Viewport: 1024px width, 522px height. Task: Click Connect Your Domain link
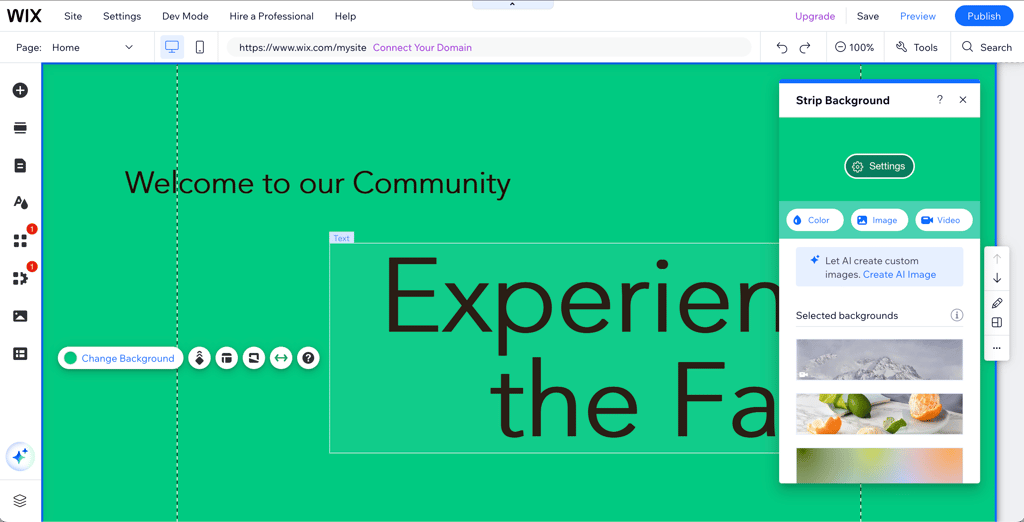click(422, 47)
